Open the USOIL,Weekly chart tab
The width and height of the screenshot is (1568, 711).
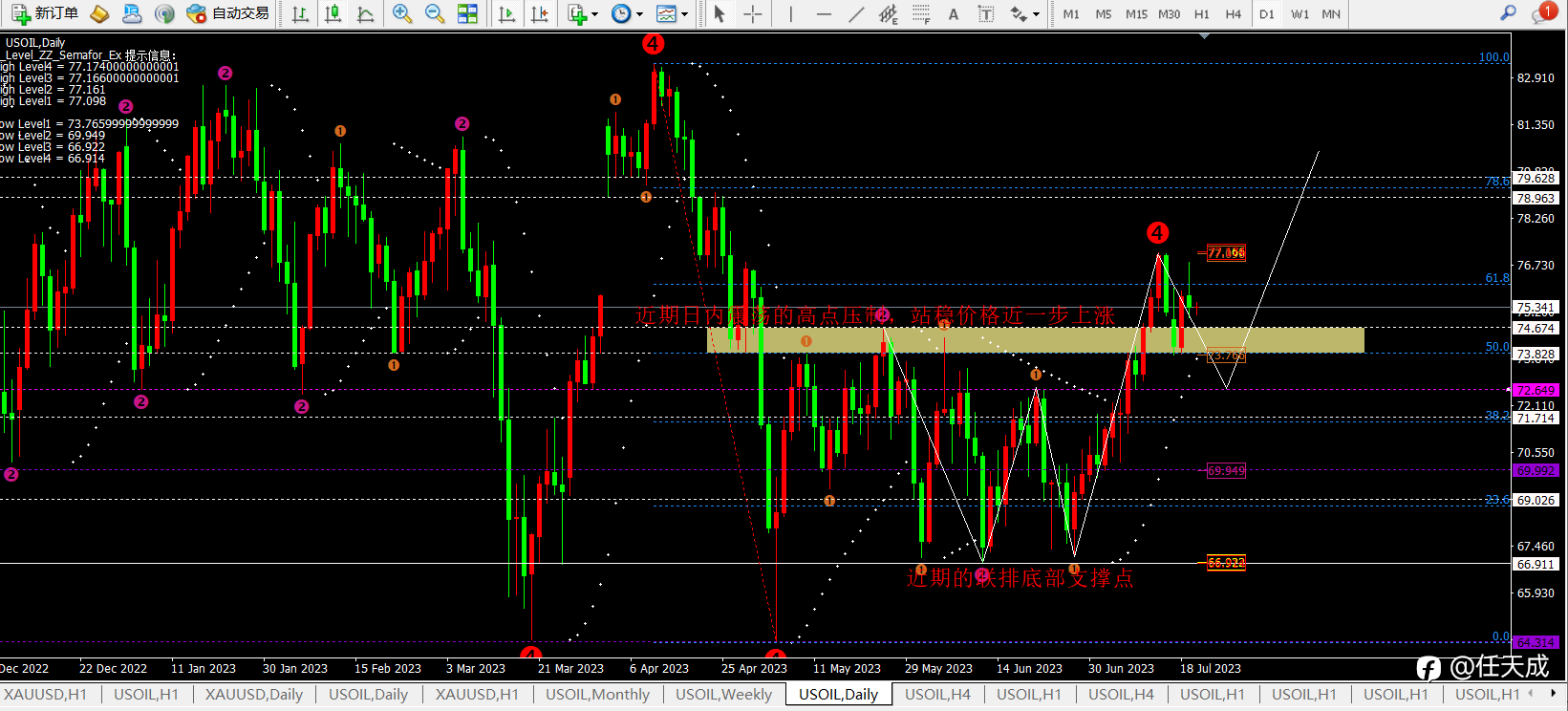[x=723, y=695]
